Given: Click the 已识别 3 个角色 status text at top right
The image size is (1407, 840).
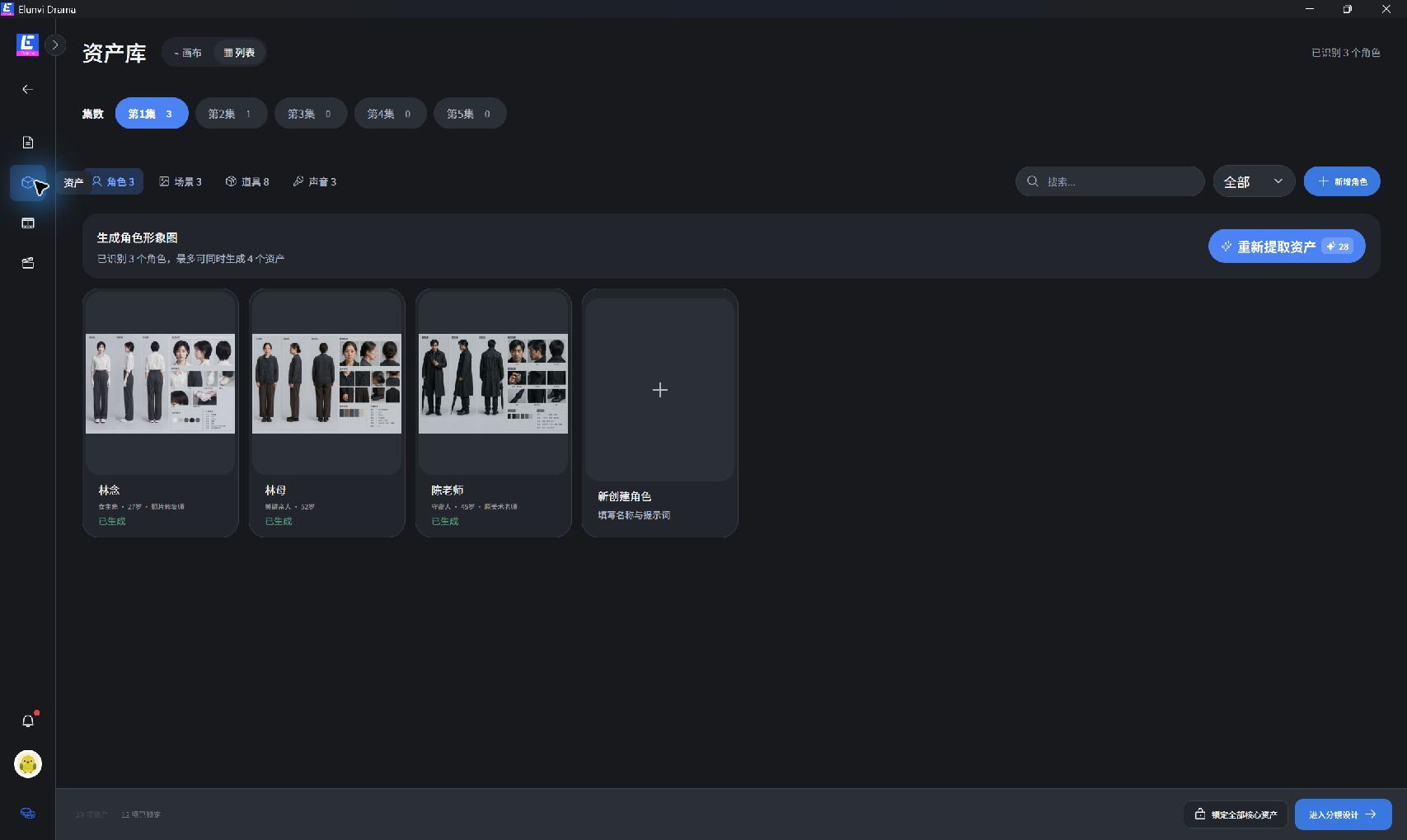Looking at the screenshot, I should [1345, 53].
